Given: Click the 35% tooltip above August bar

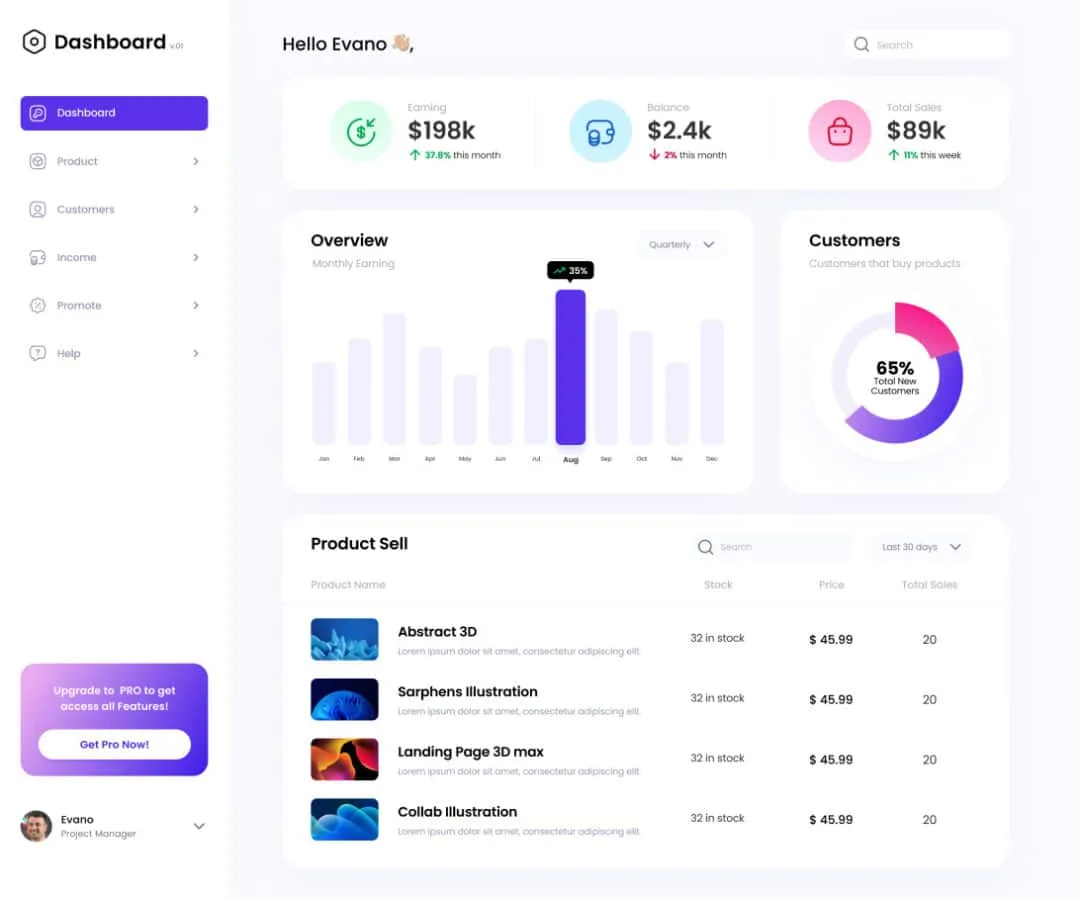Looking at the screenshot, I should click(x=571, y=269).
